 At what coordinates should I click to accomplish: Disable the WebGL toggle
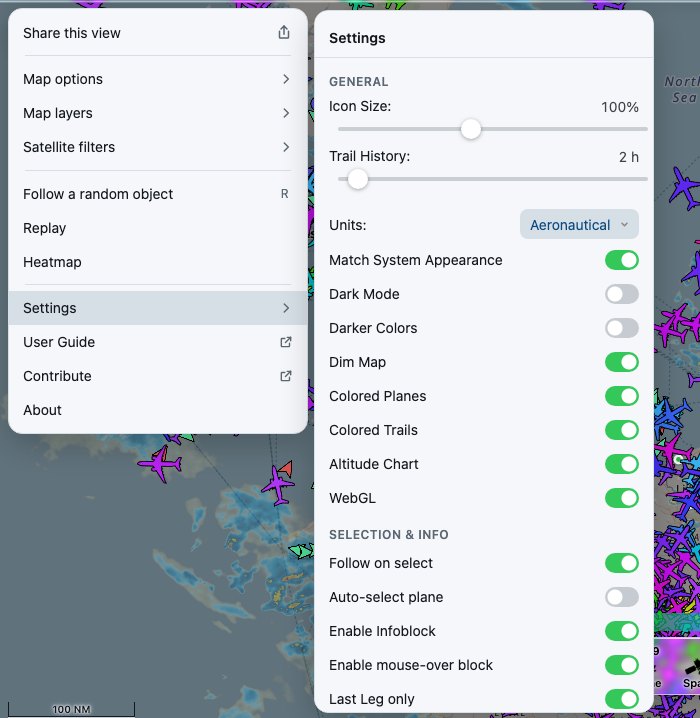(x=621, y=498)
